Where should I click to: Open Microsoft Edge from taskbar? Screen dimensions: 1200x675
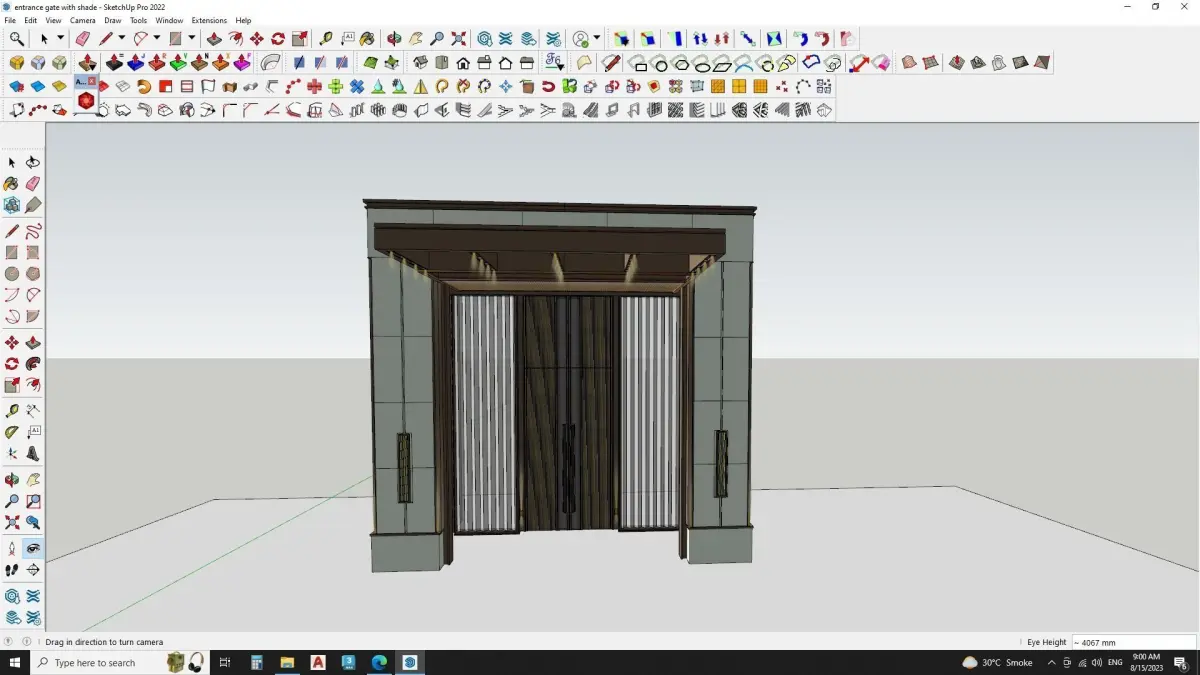(379, 662)
